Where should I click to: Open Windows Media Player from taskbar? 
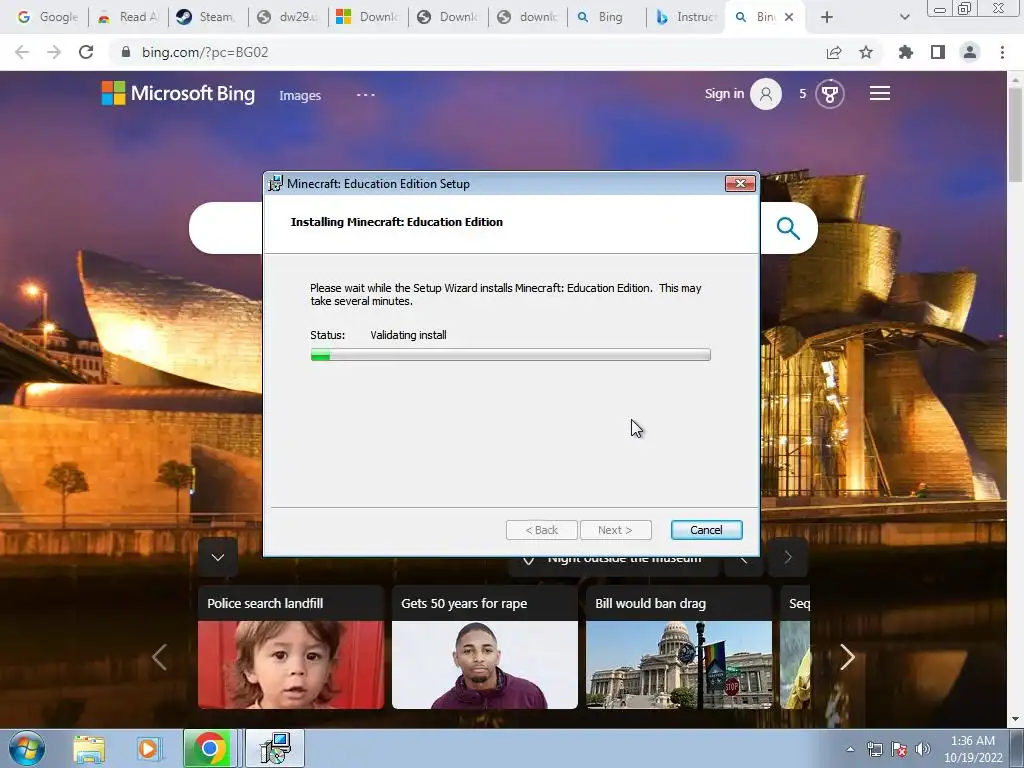tap(148, 748)
